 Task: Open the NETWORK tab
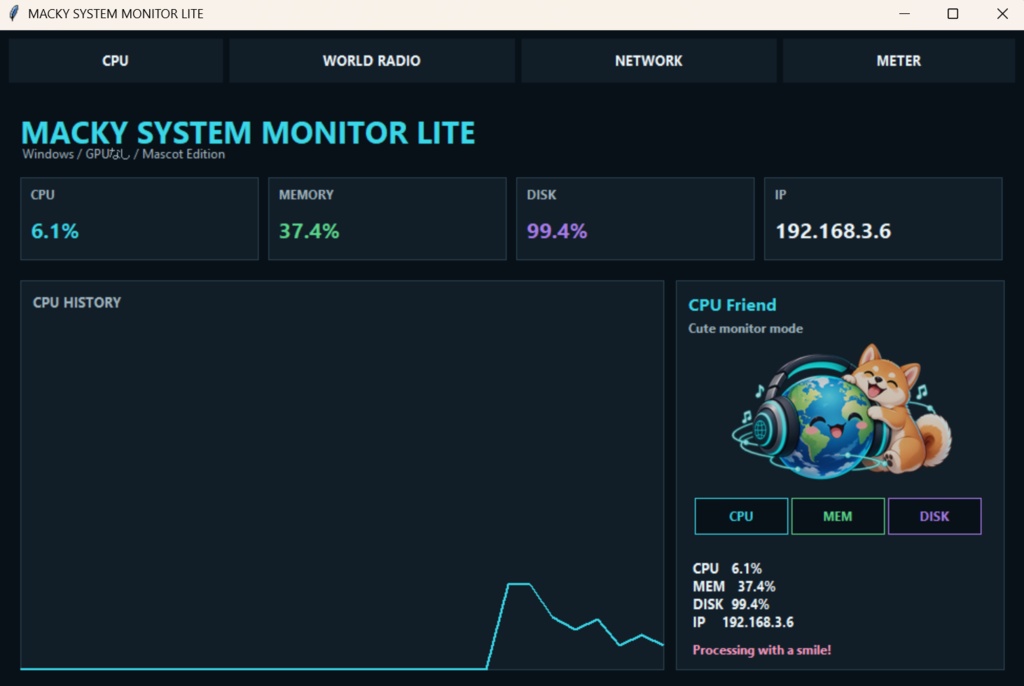[648, 61]
